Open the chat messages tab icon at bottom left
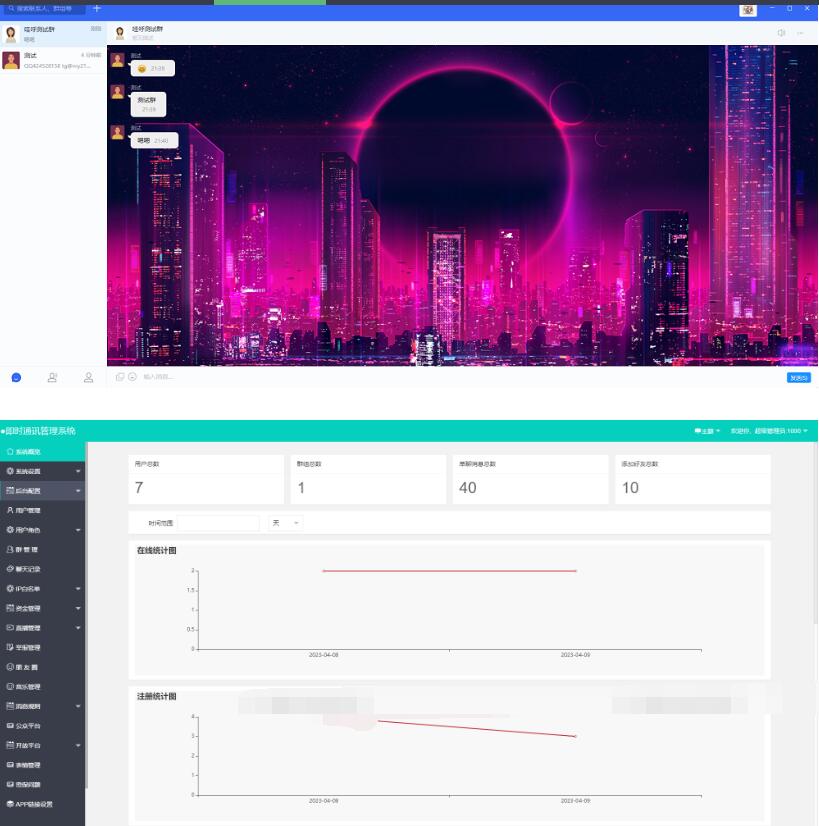The image size is (819, 826). coord(16,377)
